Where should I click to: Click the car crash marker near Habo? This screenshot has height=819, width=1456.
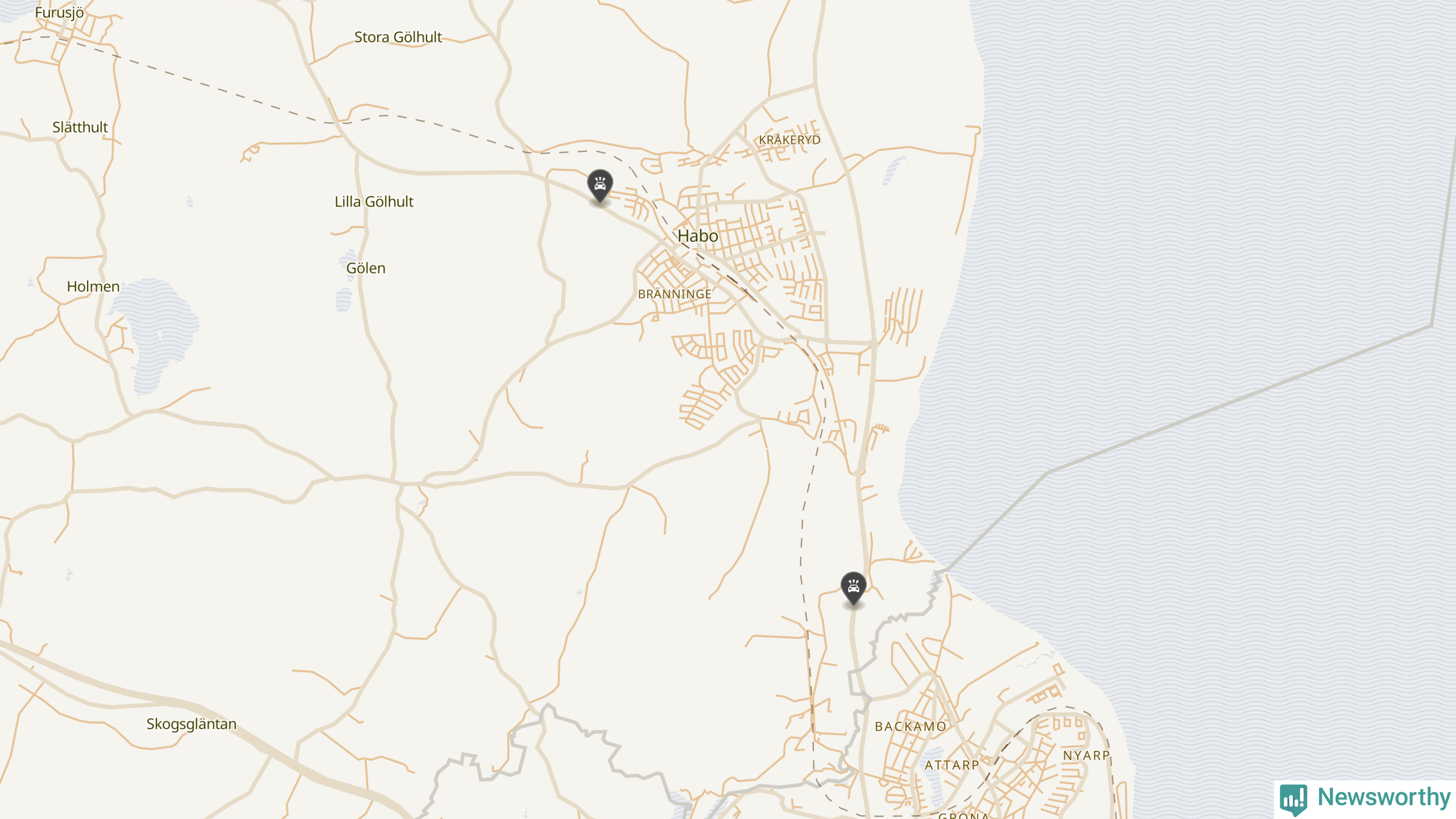click(x=599, y=185)
